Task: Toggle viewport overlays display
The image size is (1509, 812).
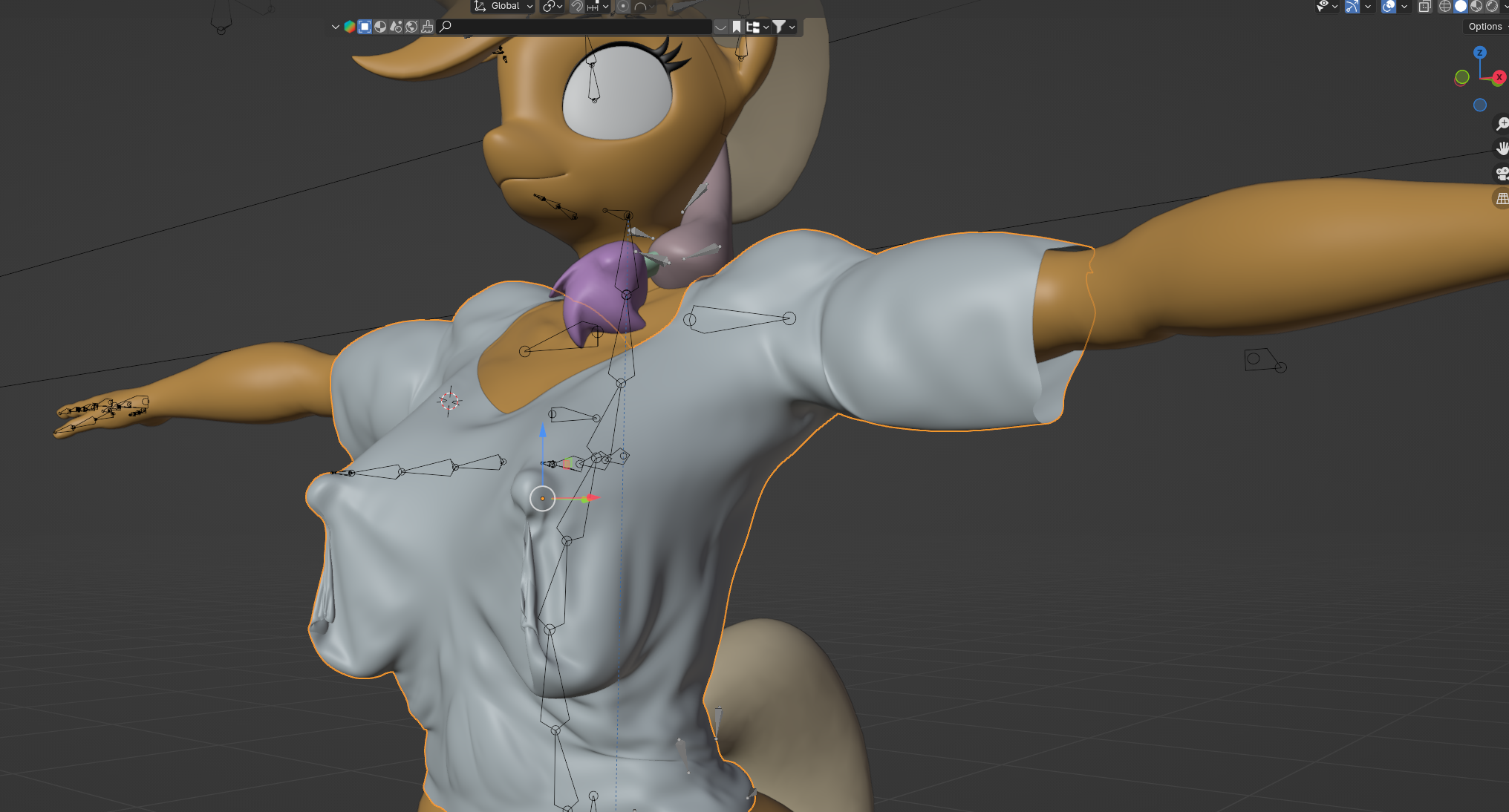Action: 1389,7
